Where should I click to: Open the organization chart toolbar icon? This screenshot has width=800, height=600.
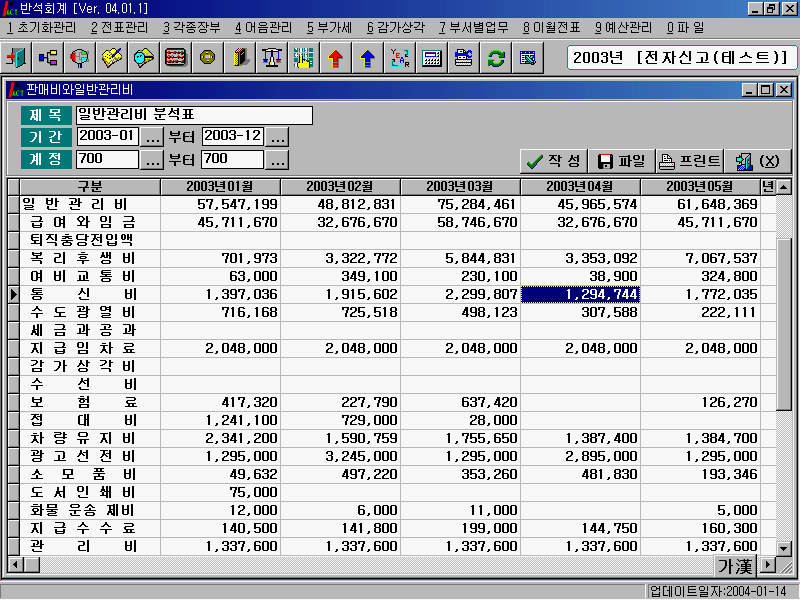48,58
